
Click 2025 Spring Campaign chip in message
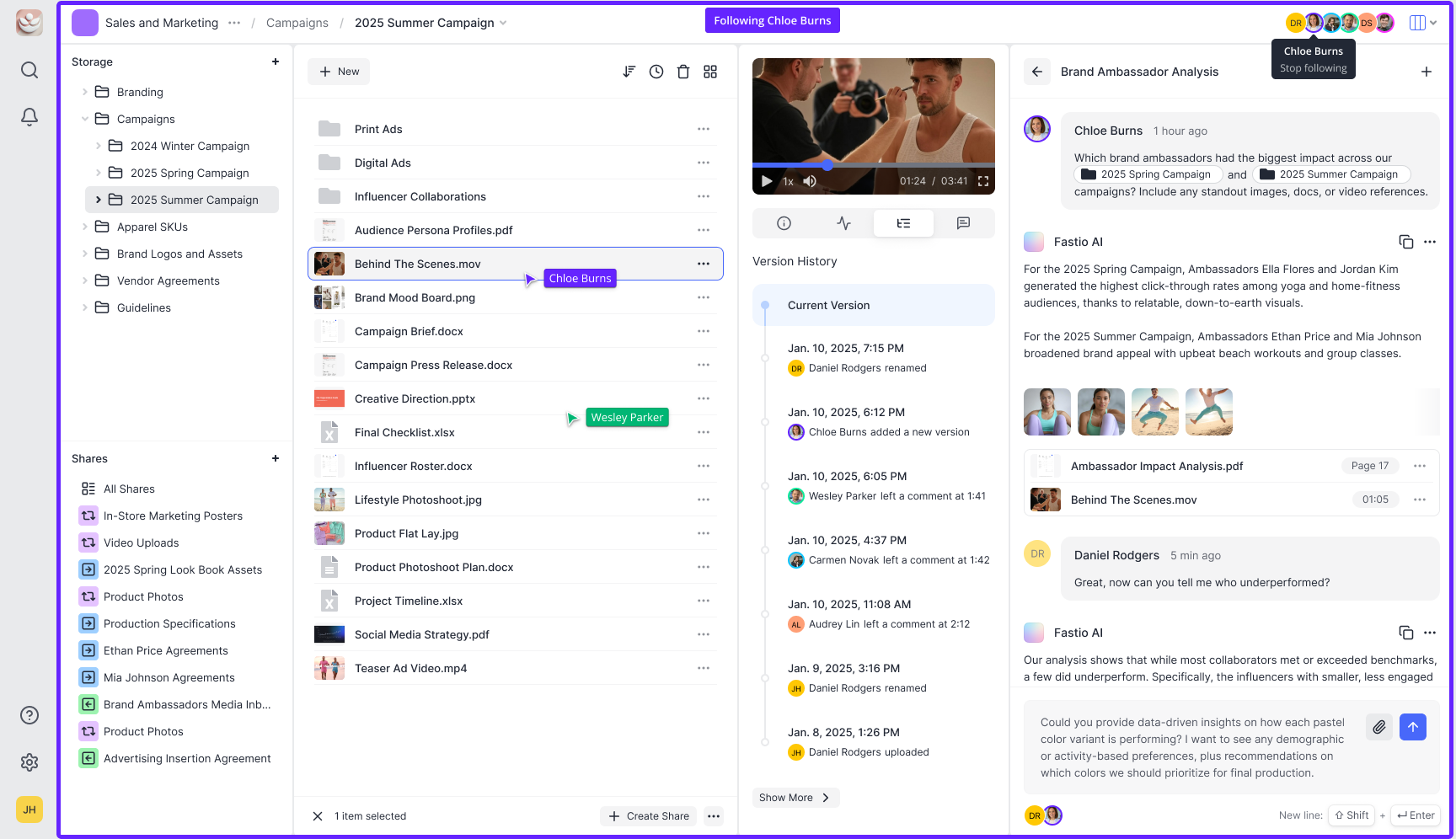tap(1147, 174)
